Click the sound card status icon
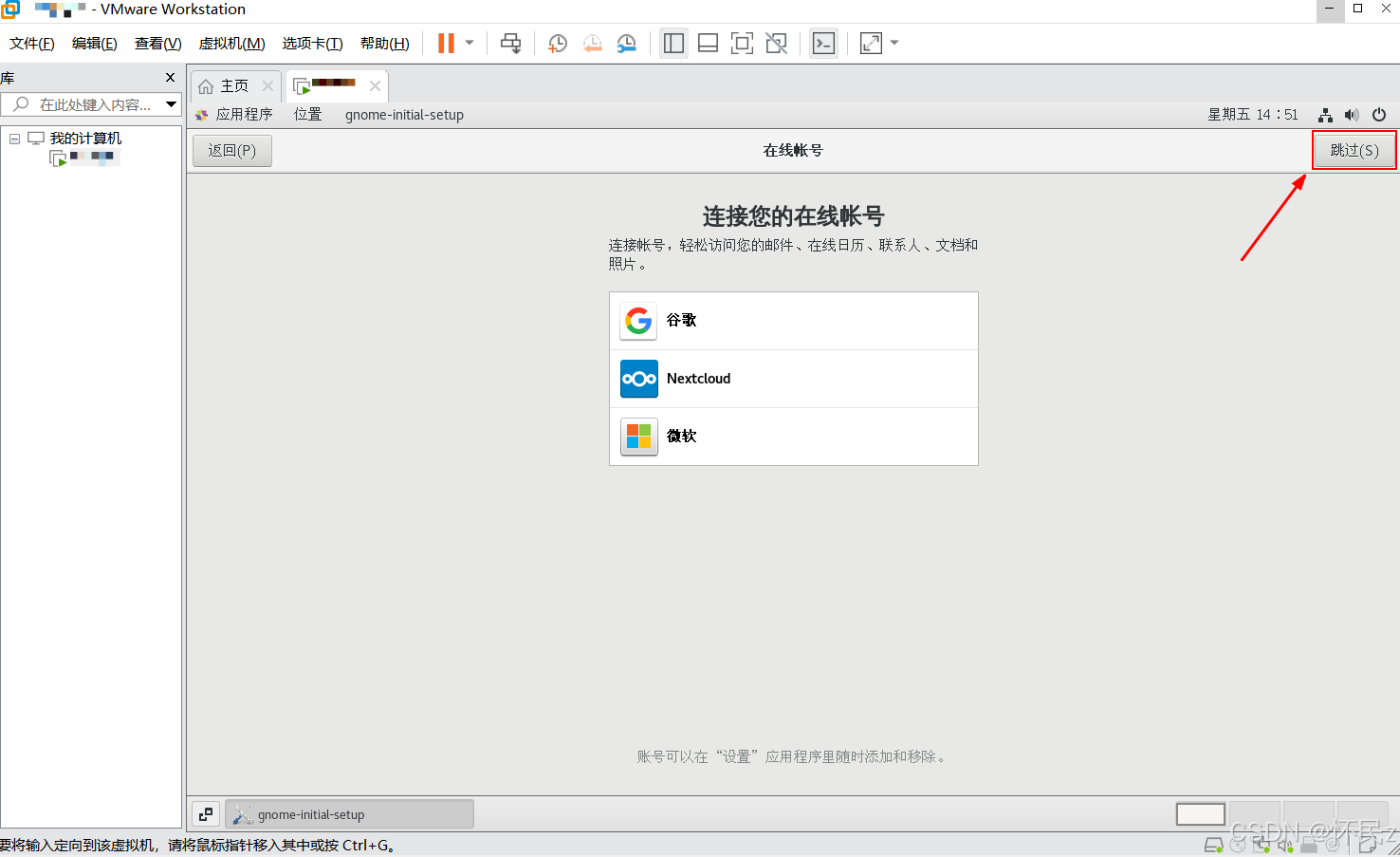 tap(1285, 845)
